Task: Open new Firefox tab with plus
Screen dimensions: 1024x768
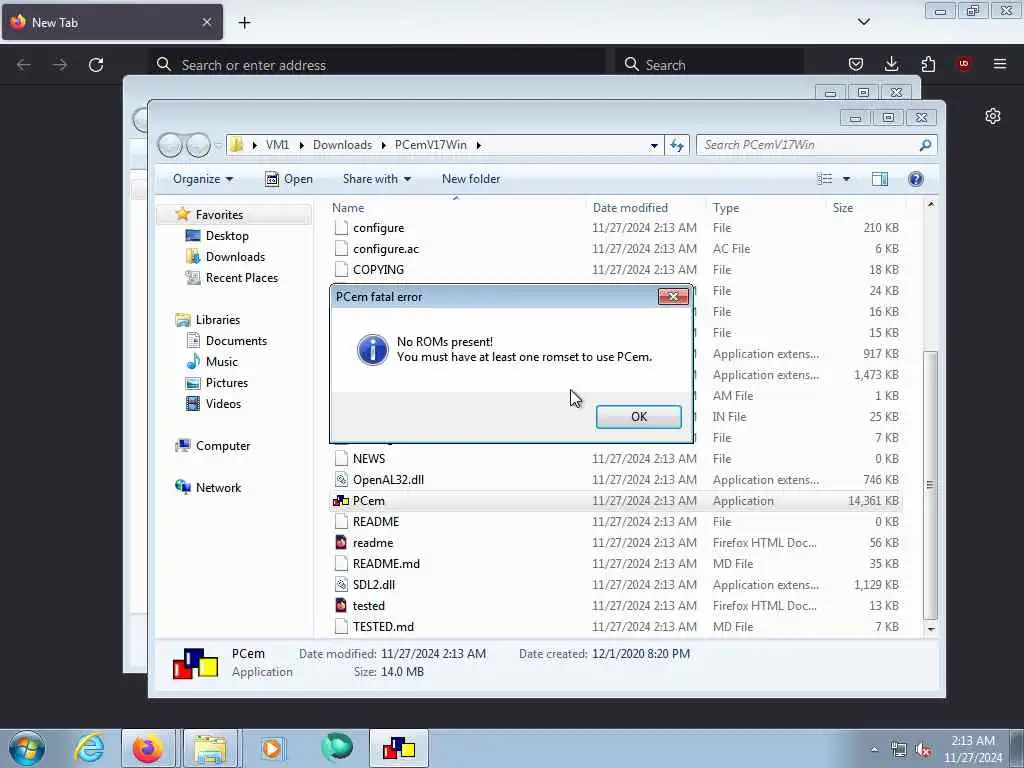Action: [244, 23]
